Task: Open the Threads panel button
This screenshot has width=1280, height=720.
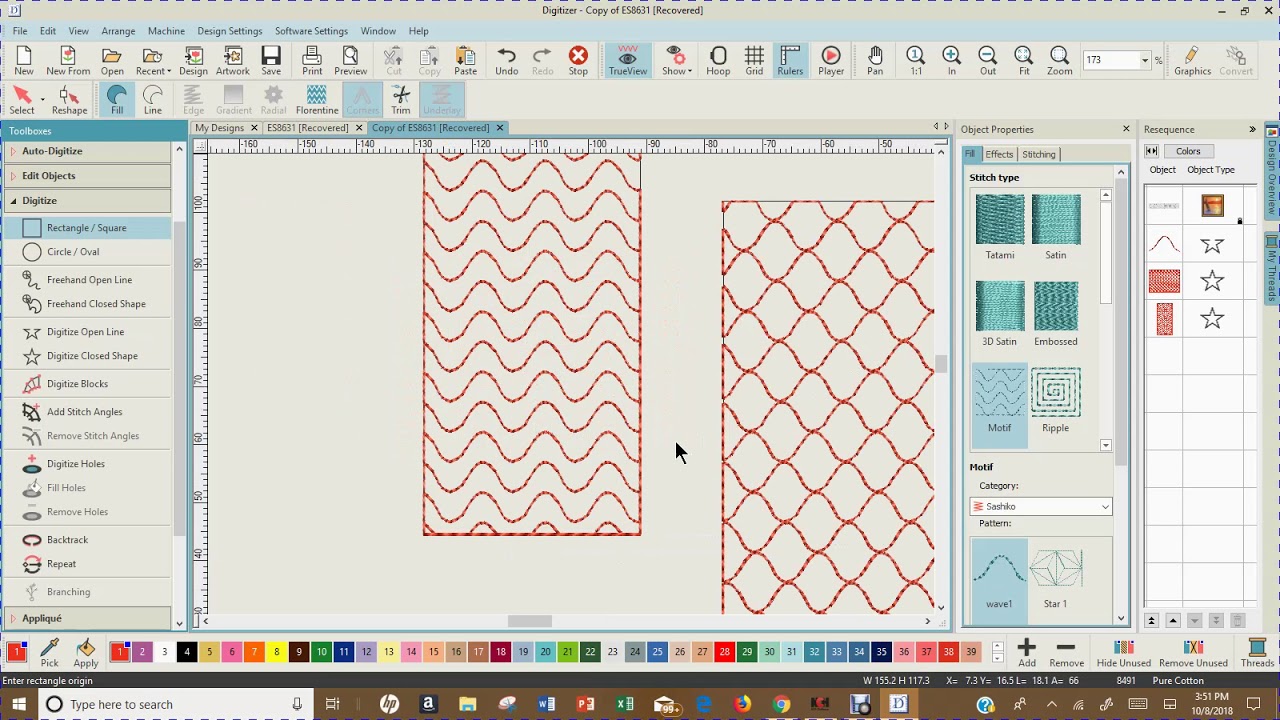Action: [1257, 653]
